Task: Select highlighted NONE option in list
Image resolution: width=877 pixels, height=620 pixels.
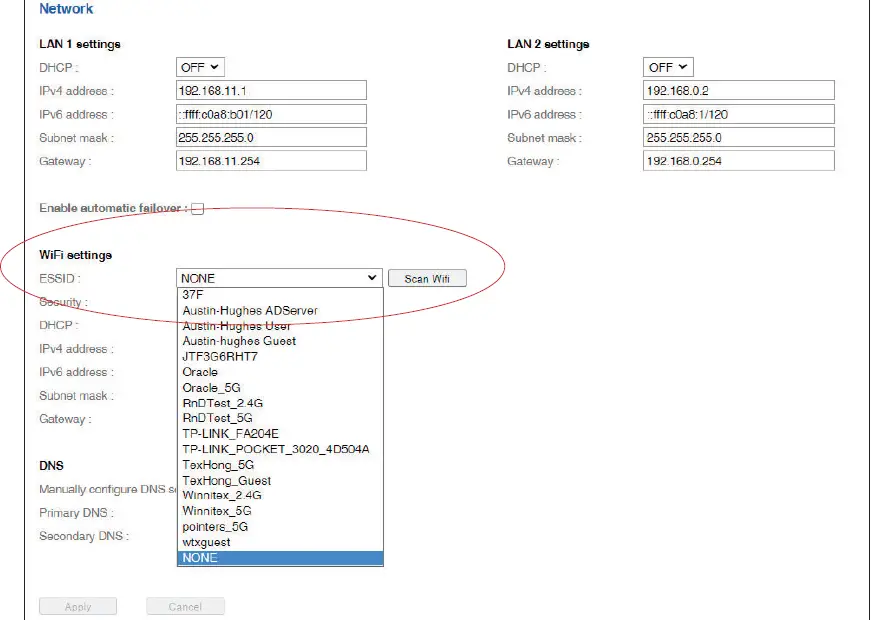Action: click(280, 558)
